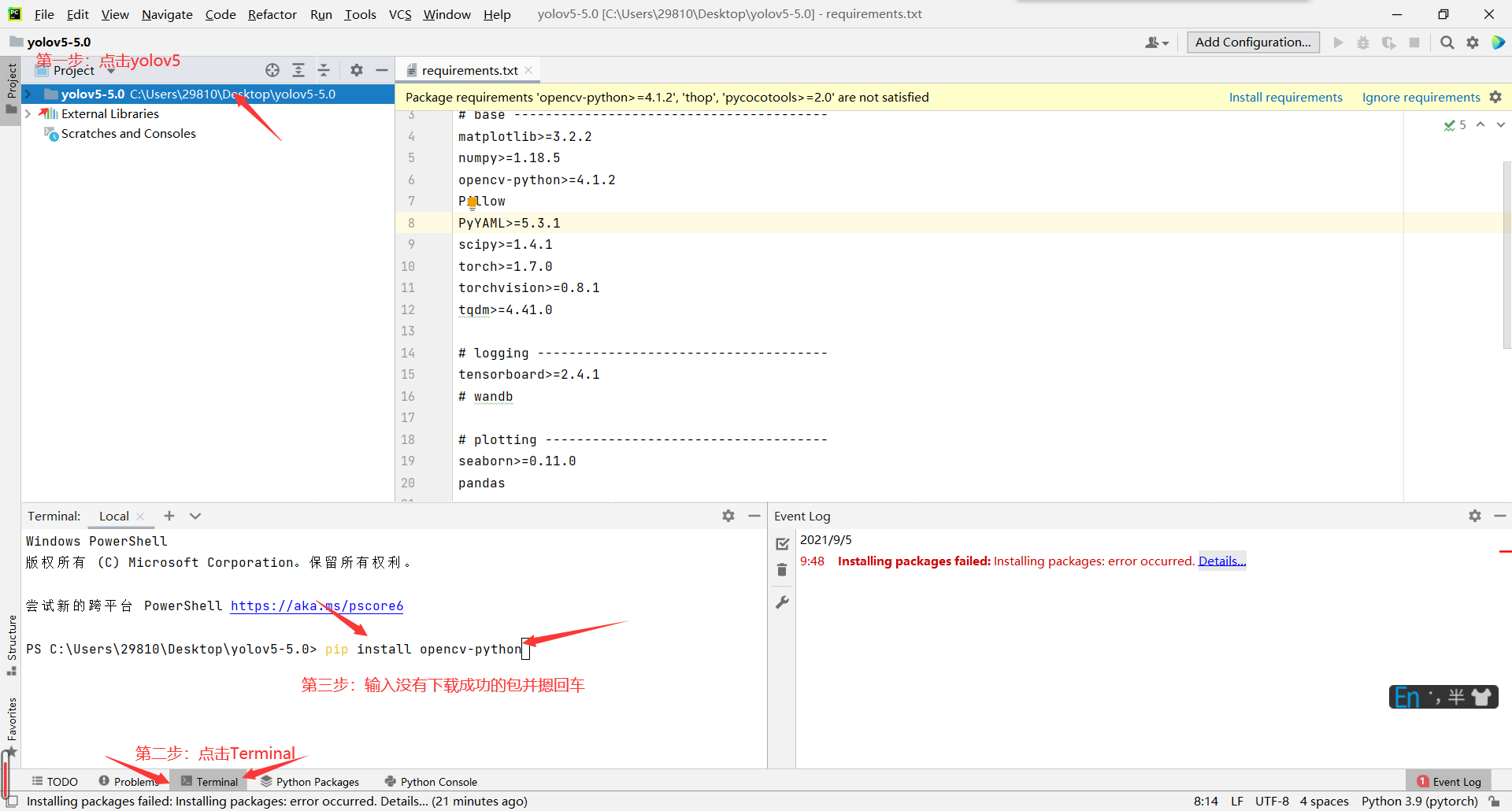Viewport: 1512px width, 811px height.
Task: Open the user account icon dropdown
Action: (x=1157, y=43)
